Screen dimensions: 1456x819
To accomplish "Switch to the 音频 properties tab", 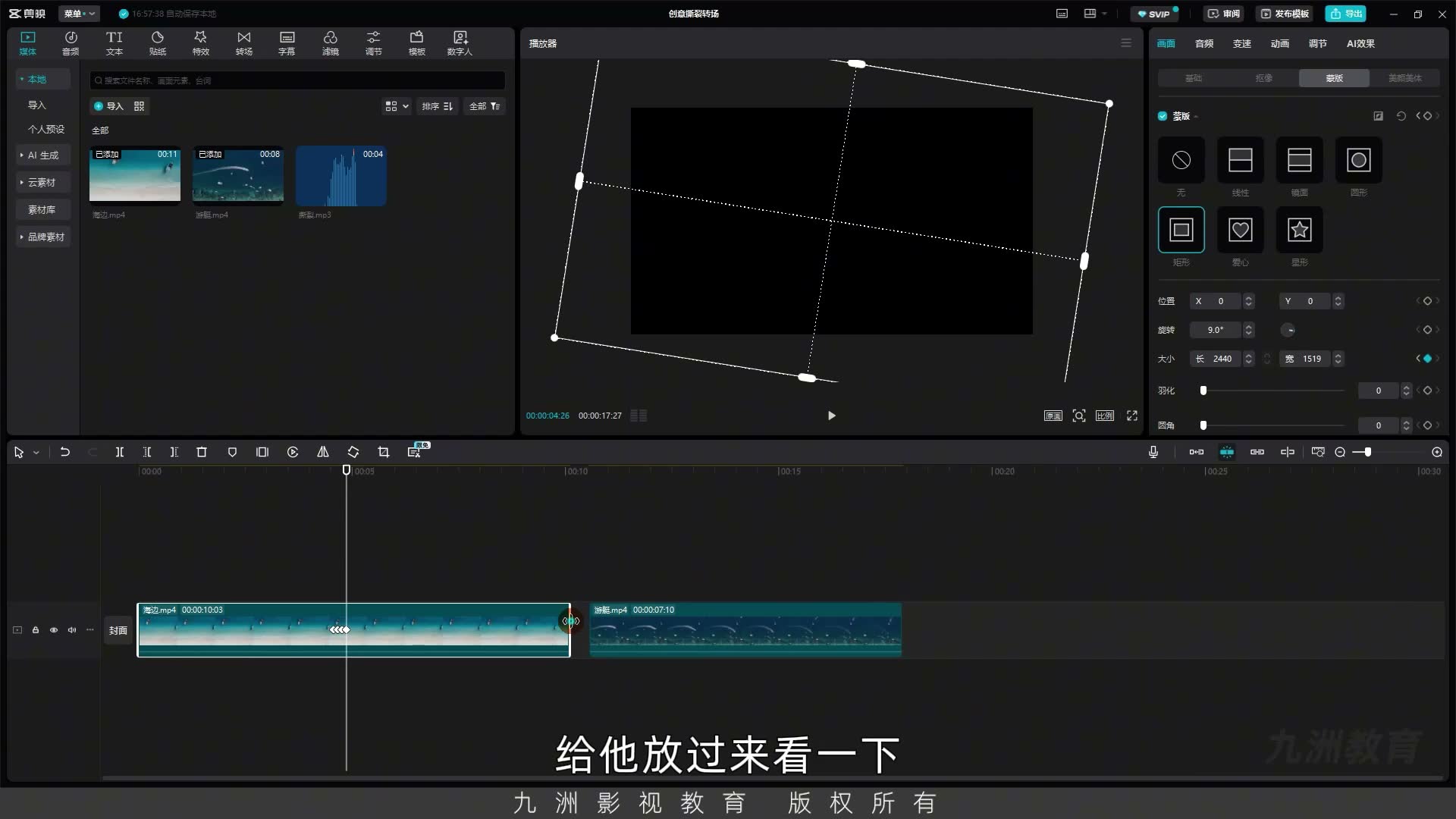I will click(1204, 43).
